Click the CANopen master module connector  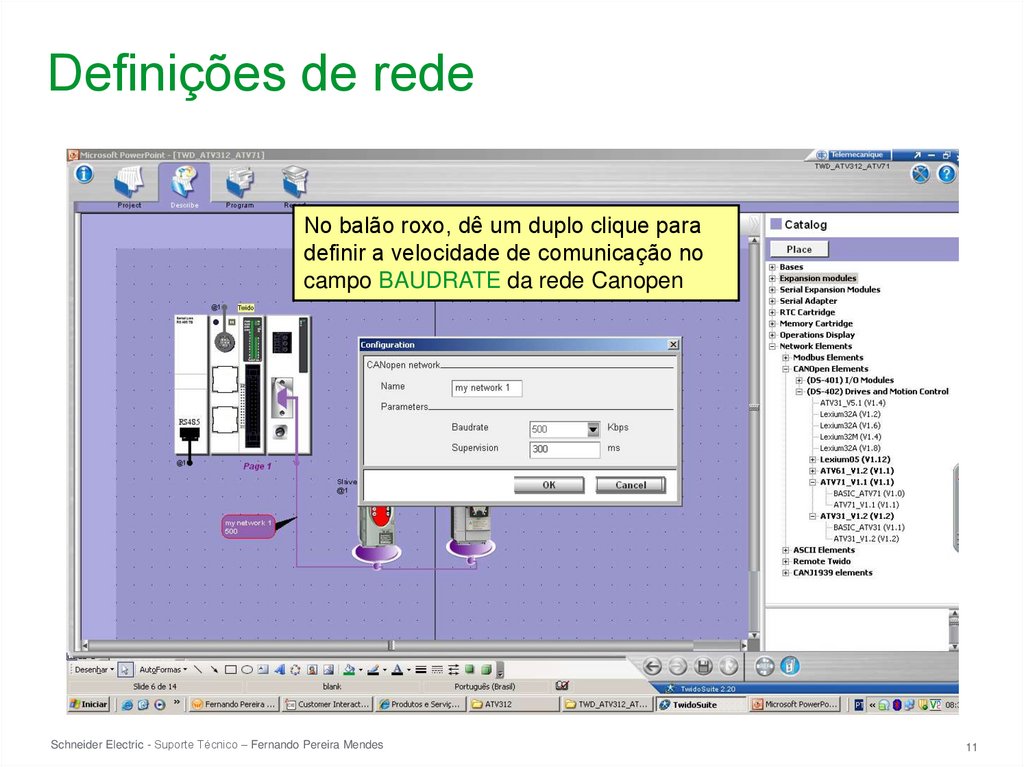pos(281,397)
